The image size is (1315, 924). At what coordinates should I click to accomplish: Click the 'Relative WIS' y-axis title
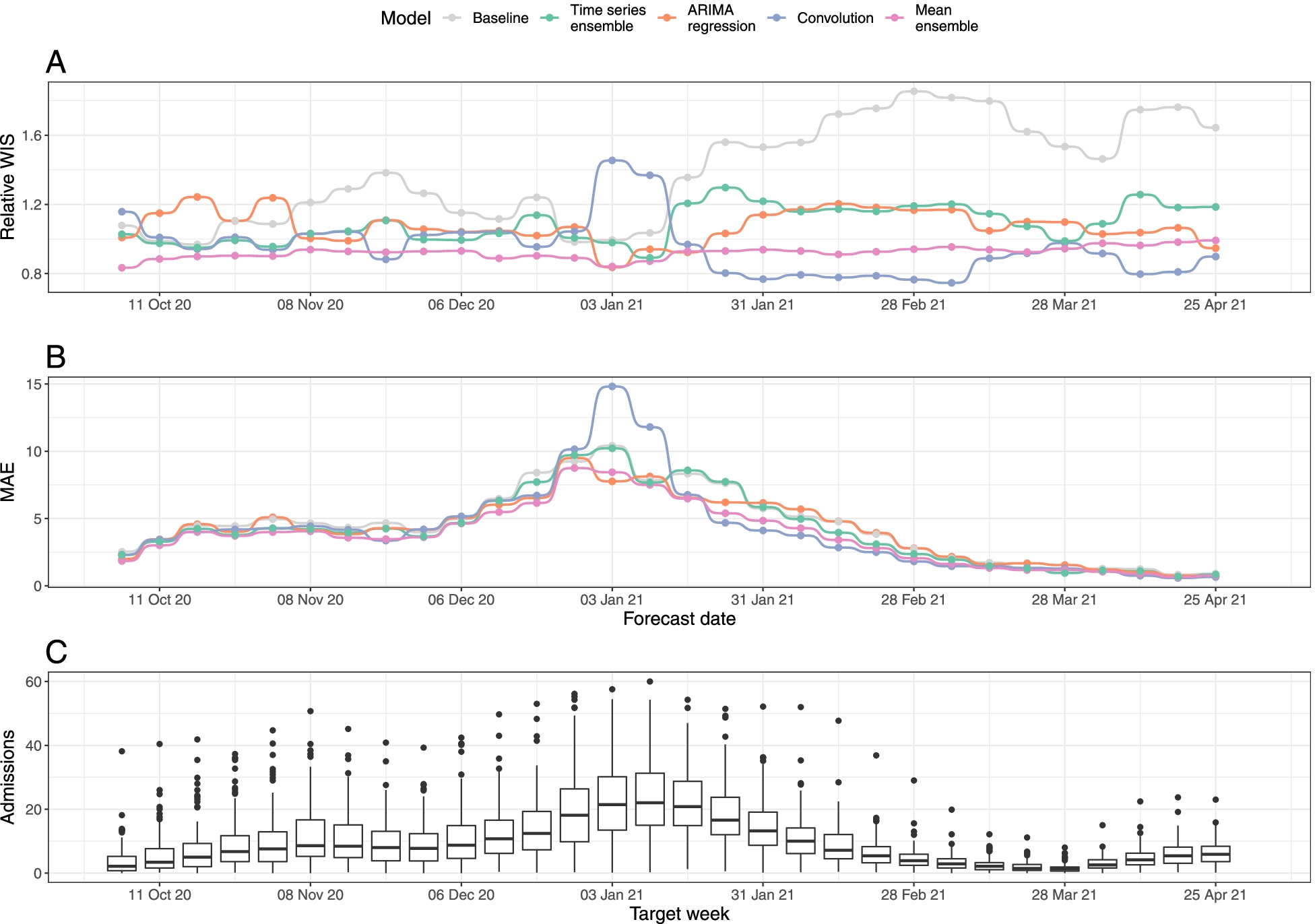click(8, 187)
